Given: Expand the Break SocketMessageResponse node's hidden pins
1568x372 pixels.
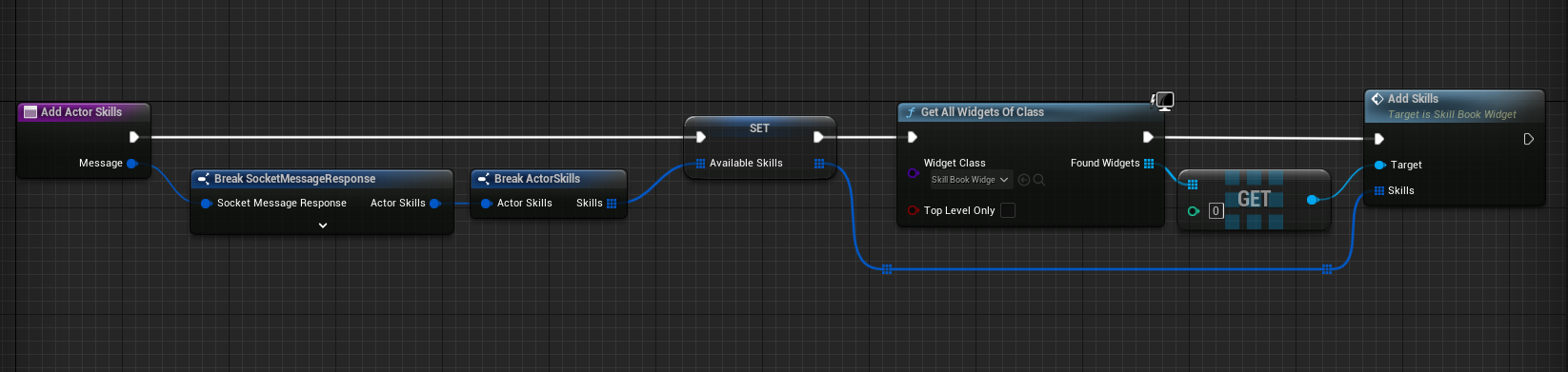Looking at the screenshot, I should click(323, 225).
